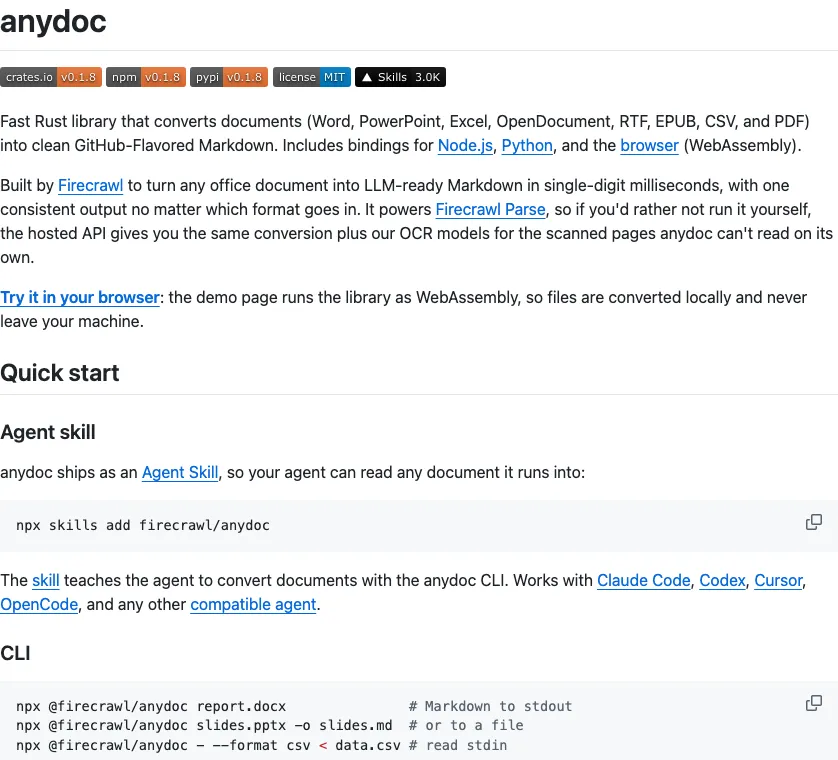Open the Cursor link
The image size is (838, 760).
click(x=778, y=580)
